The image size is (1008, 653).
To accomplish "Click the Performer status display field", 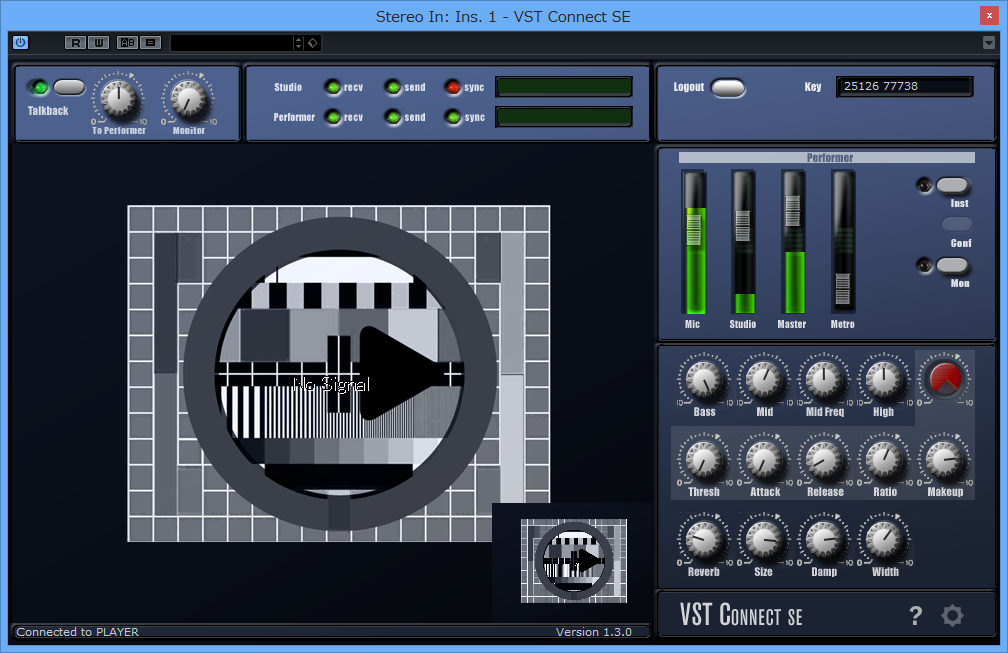I will [x=564, y=117].
